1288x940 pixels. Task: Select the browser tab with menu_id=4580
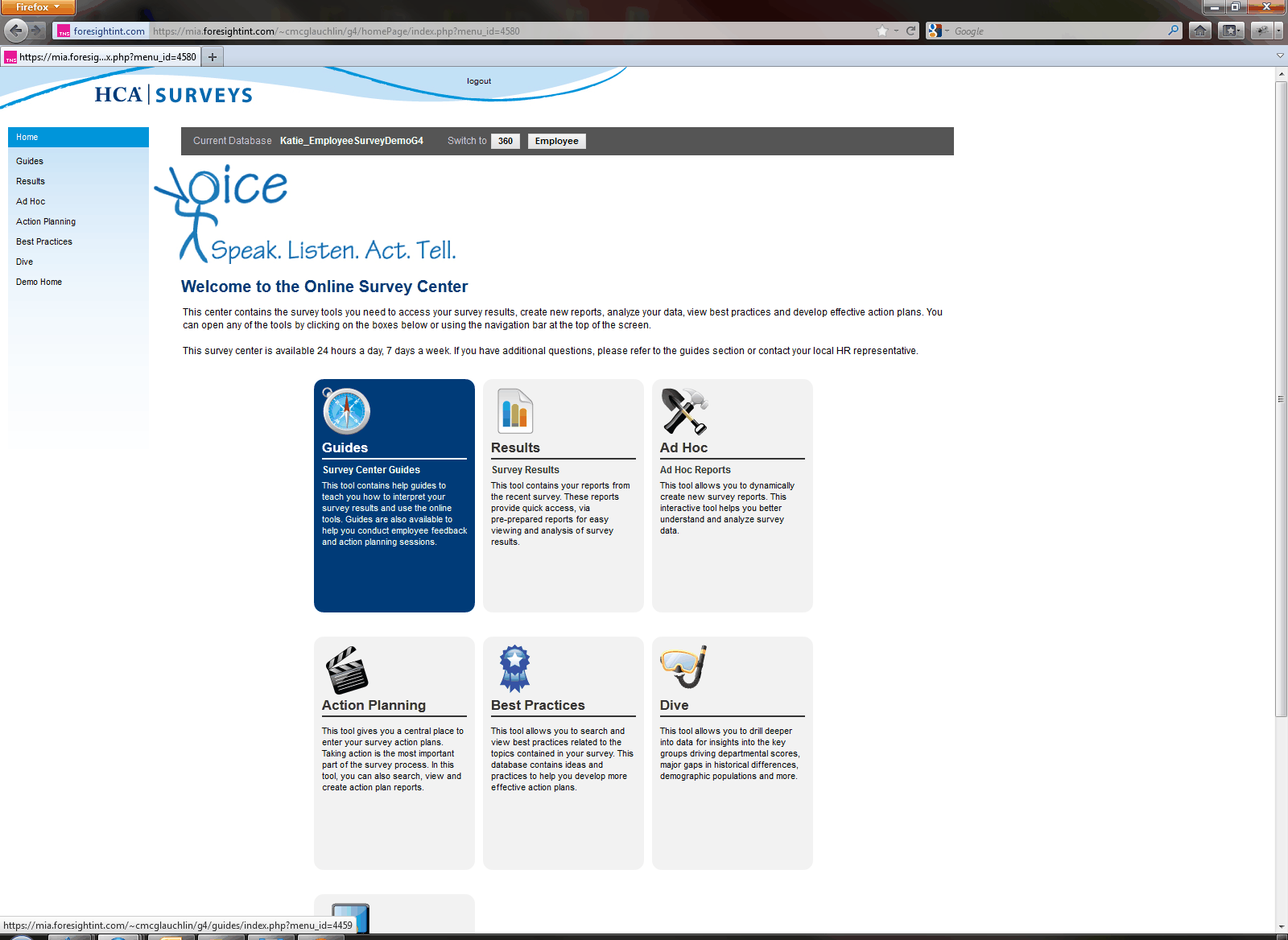[x=101, y=57]
